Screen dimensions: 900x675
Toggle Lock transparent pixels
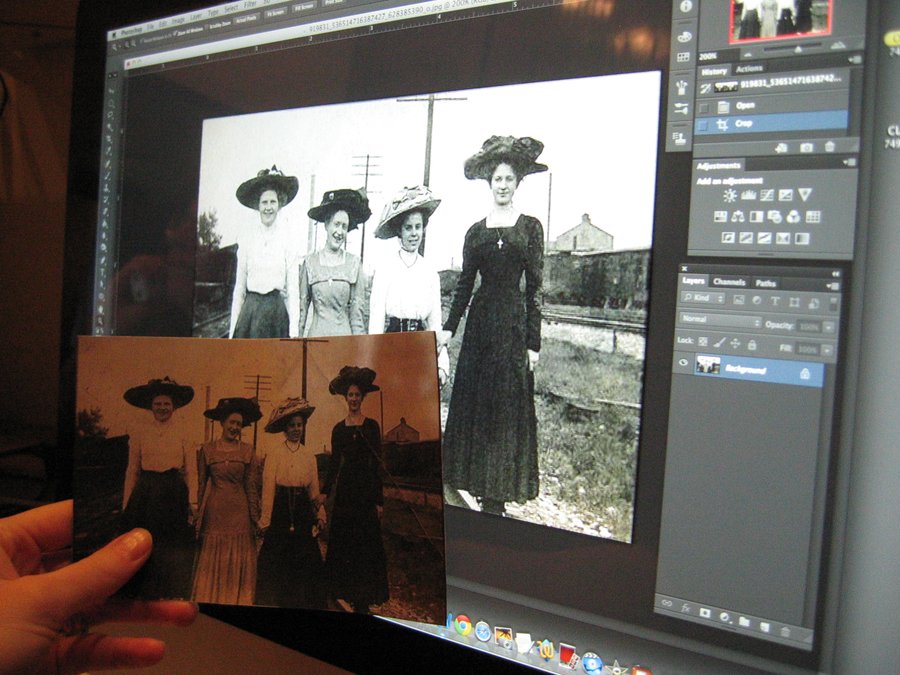[x=703, y=341]
